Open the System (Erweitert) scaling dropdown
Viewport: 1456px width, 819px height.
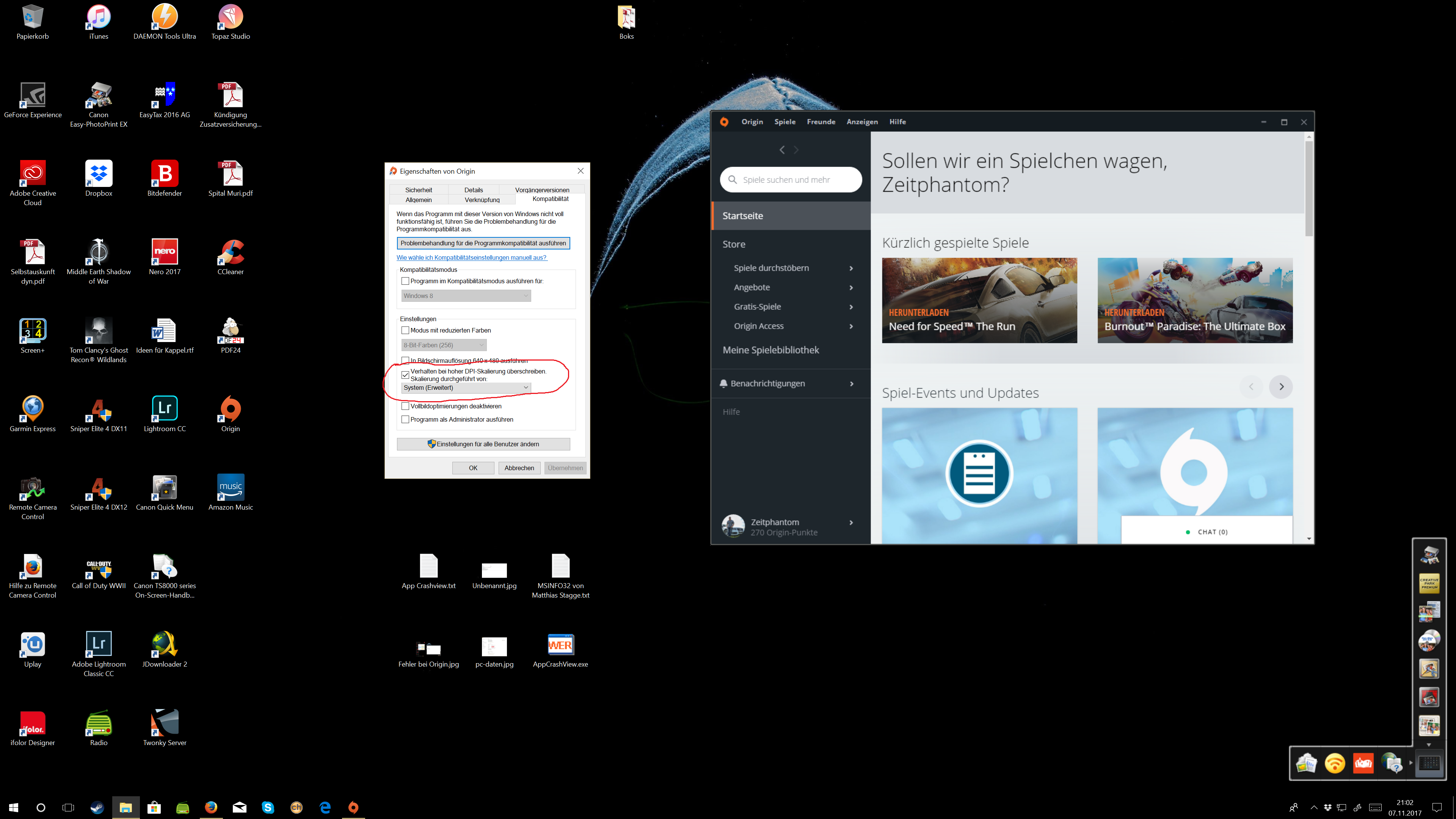click(x=466, y=388)
